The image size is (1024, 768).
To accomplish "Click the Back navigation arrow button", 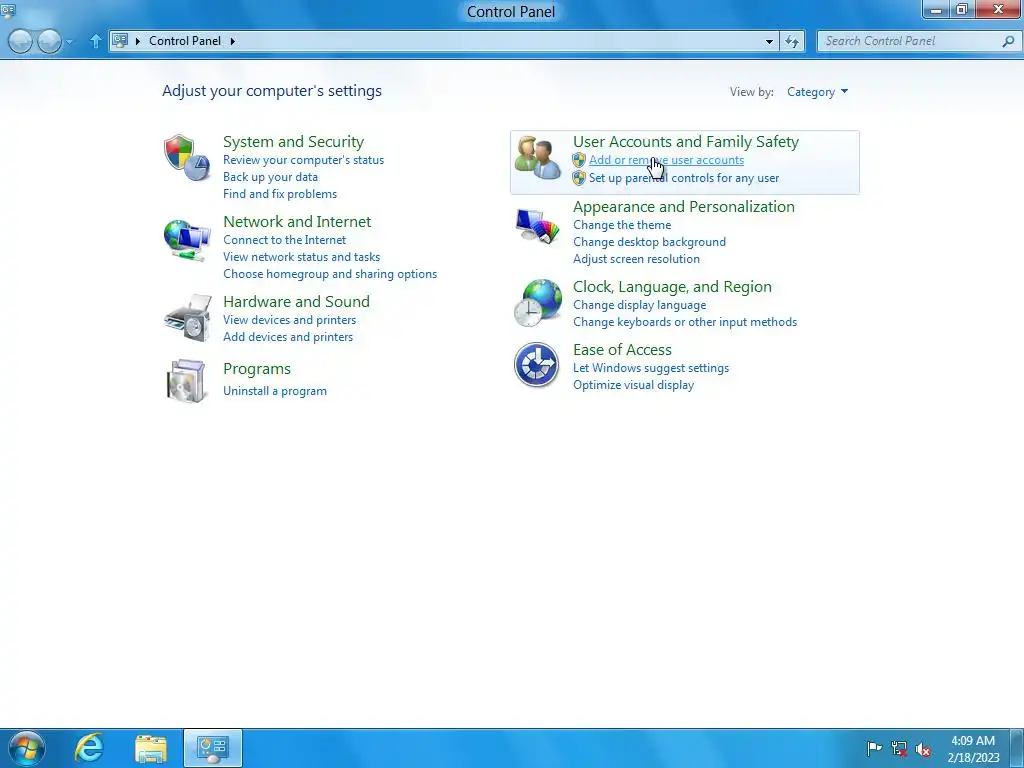I will 20,42.
